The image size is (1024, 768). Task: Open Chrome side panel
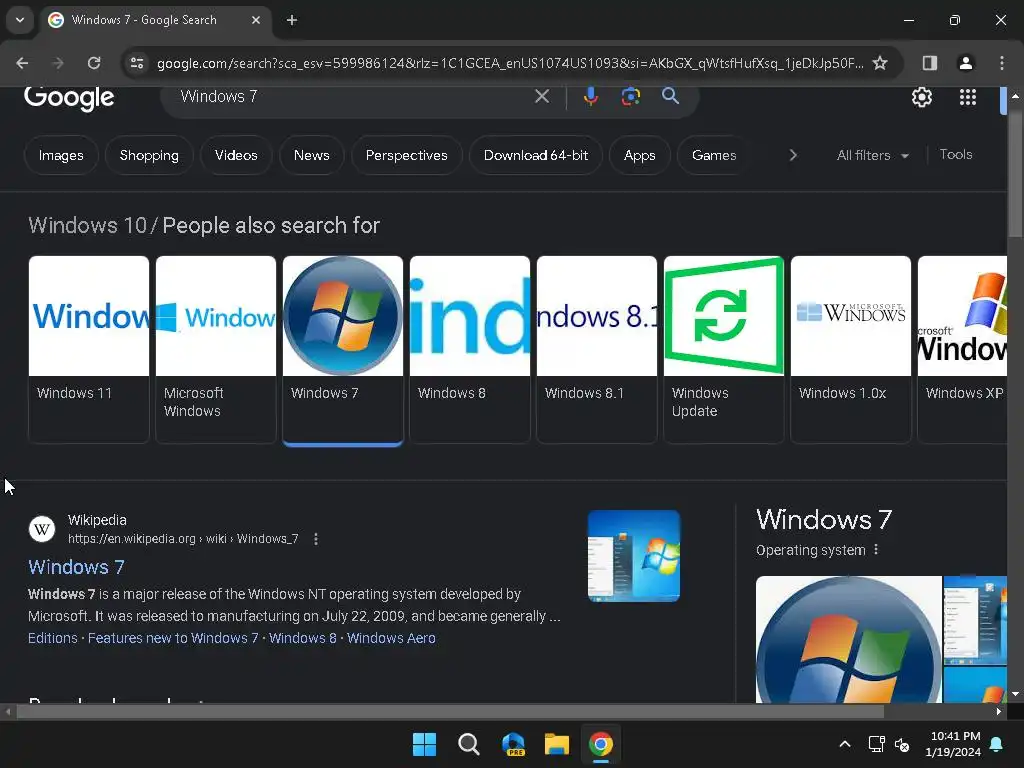click(929, 63)
